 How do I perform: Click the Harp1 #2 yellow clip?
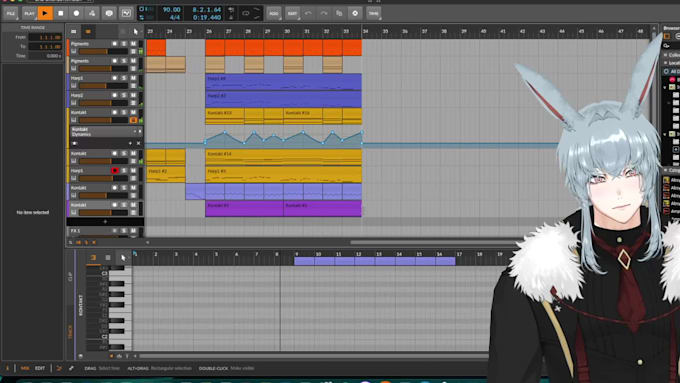coord(166,174)
